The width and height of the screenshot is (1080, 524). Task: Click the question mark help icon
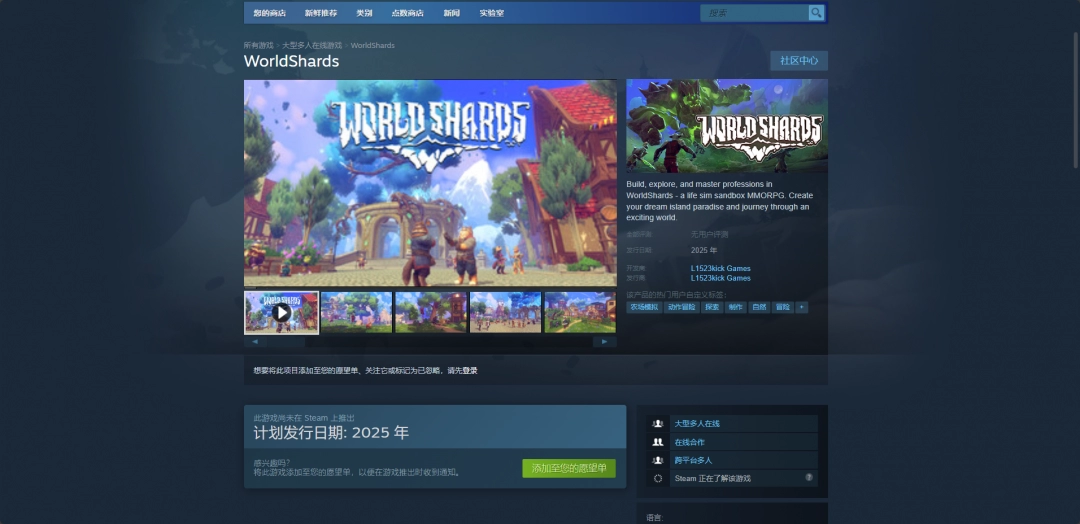click(809, 478)
